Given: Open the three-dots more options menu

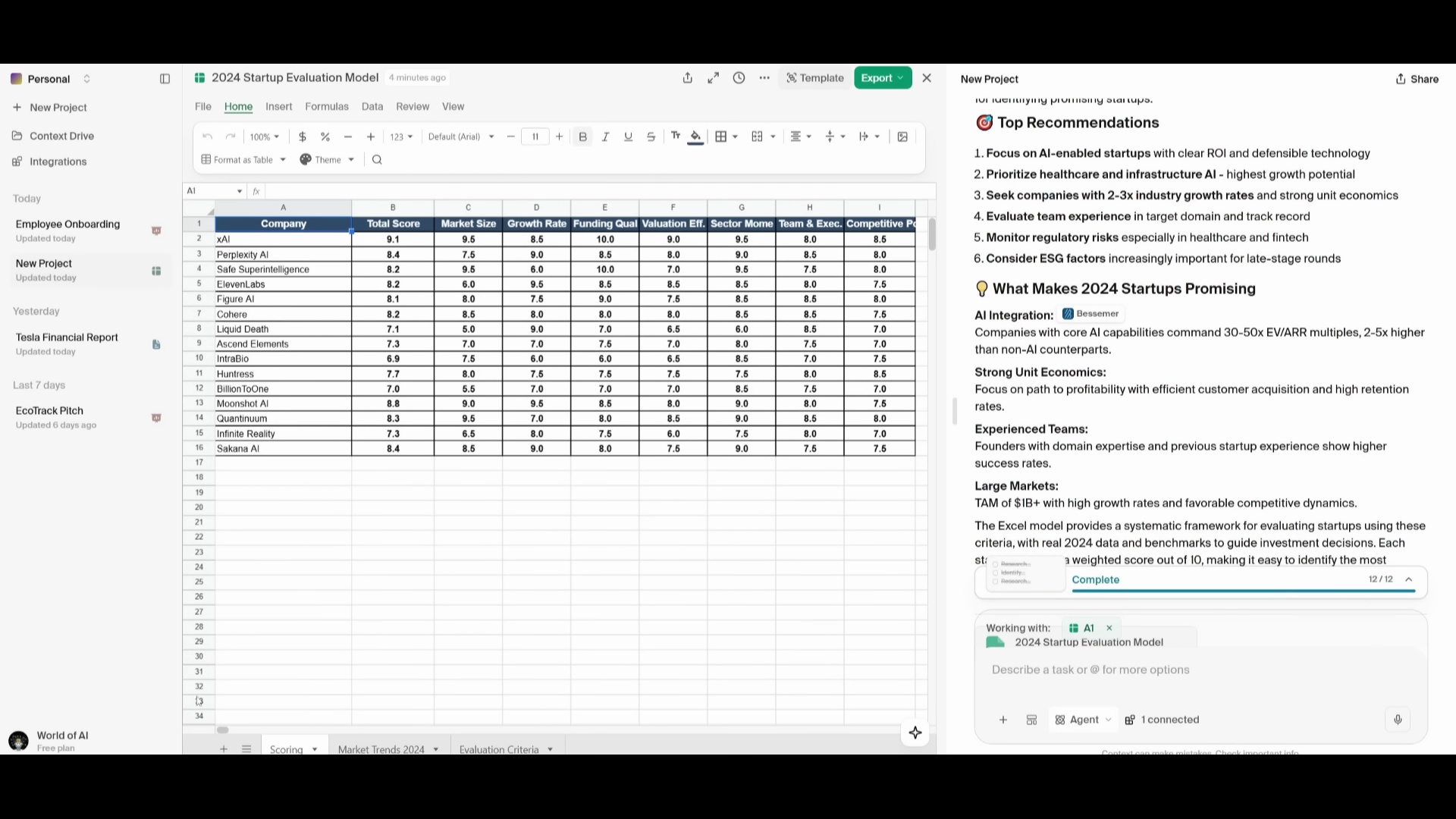Looking at the screenshot, I should pyautogui.click(x=764, y=78).
